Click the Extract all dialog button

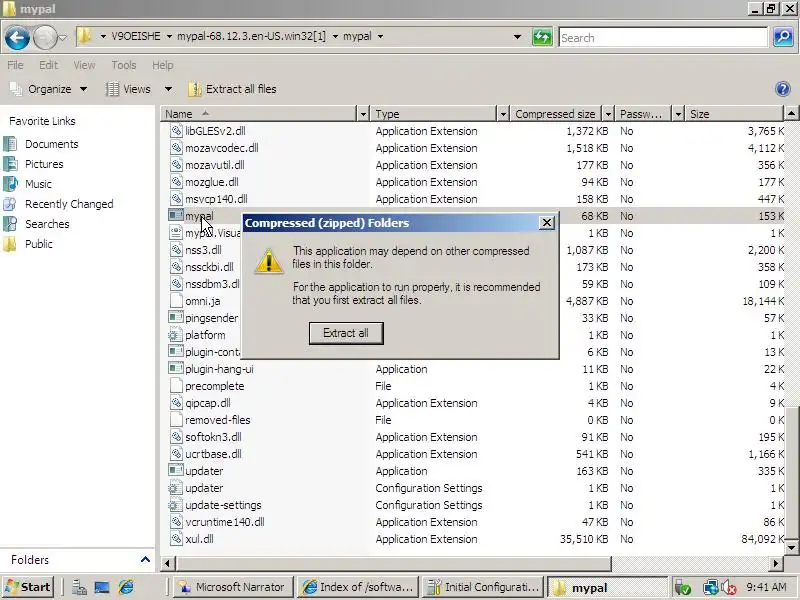coord(346,333)
